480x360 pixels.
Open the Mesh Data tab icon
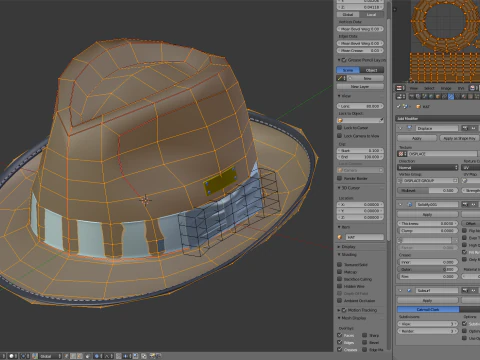pos(457,96)
